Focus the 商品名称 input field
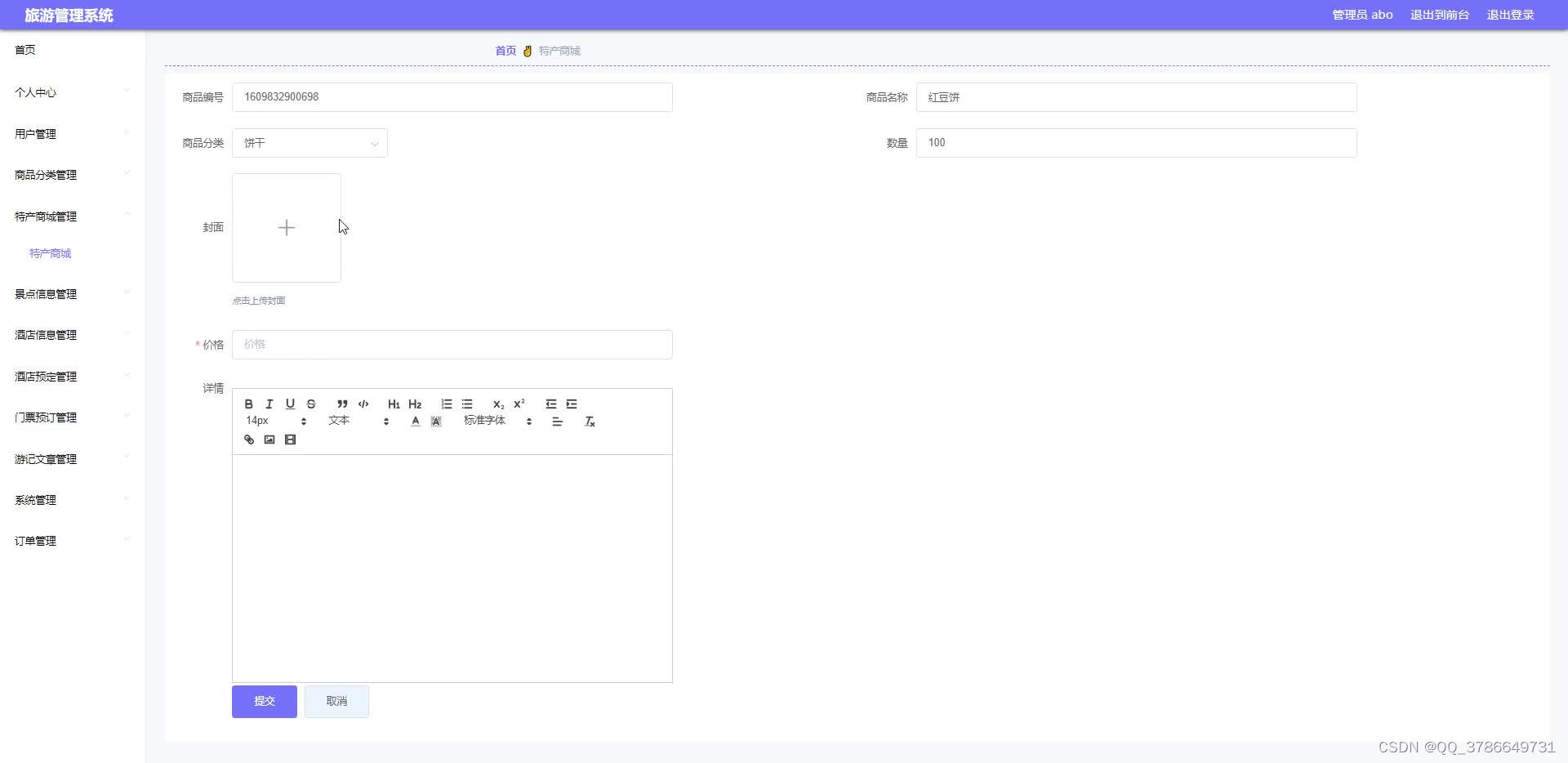This screenshot has height=763, width=1568. coord(1137,97)
